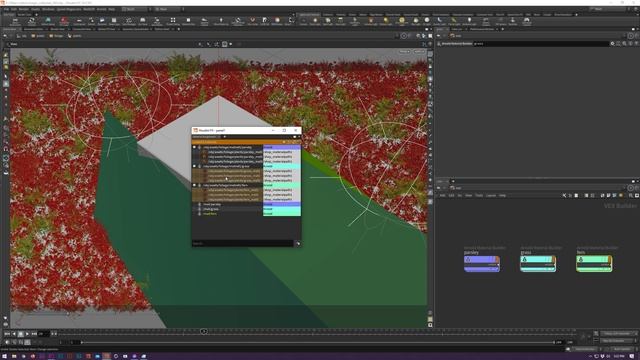Open the Windows menu in main menu bar

48,9
